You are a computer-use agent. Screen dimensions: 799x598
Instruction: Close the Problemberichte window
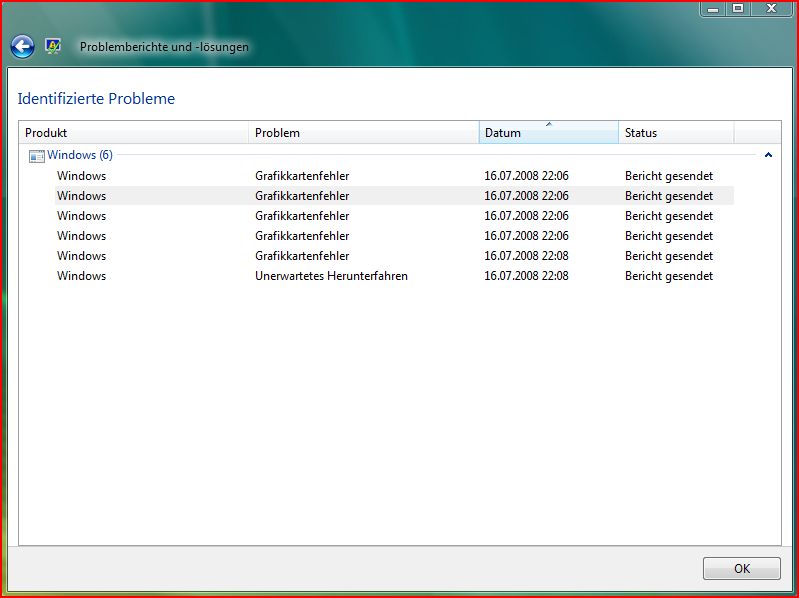pos(772,8)
